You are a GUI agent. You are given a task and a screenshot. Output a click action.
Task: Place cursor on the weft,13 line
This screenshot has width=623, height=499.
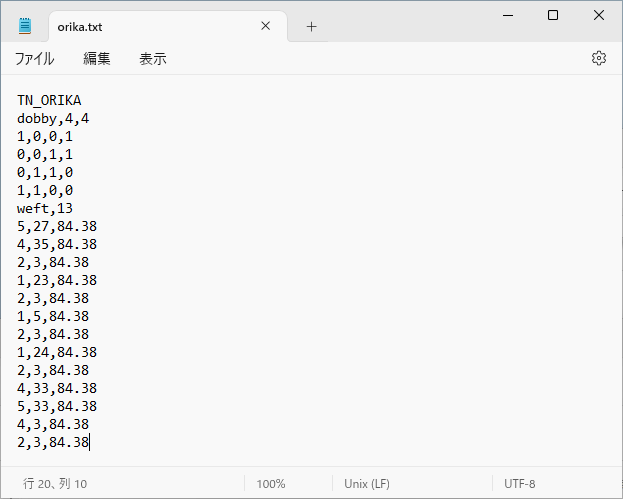point(45,208)
